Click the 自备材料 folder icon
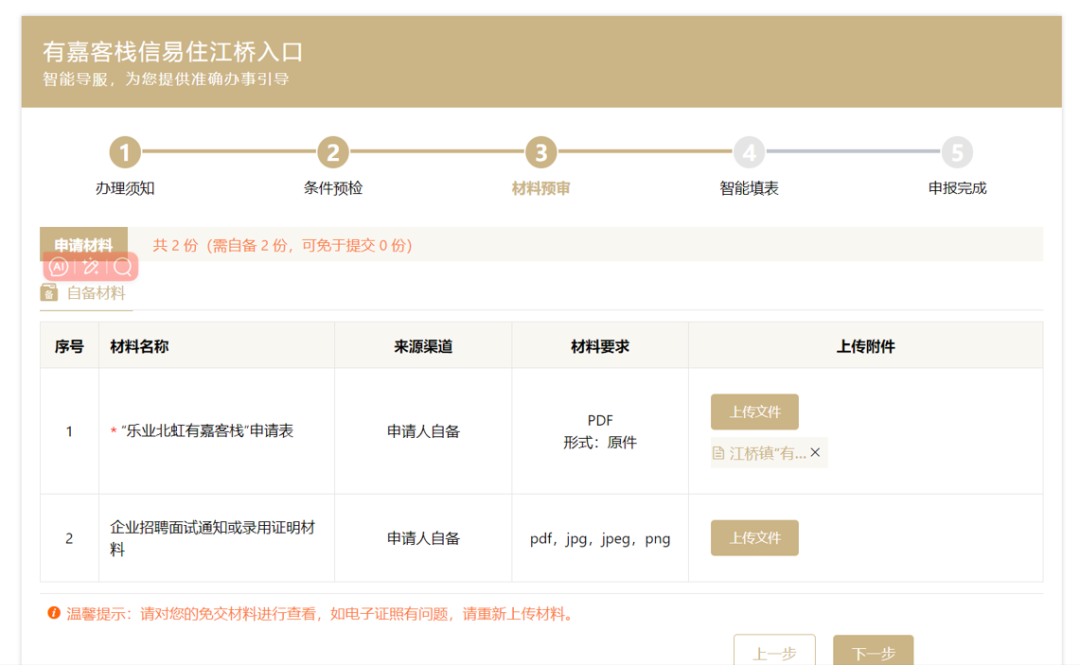 (49, 293)
